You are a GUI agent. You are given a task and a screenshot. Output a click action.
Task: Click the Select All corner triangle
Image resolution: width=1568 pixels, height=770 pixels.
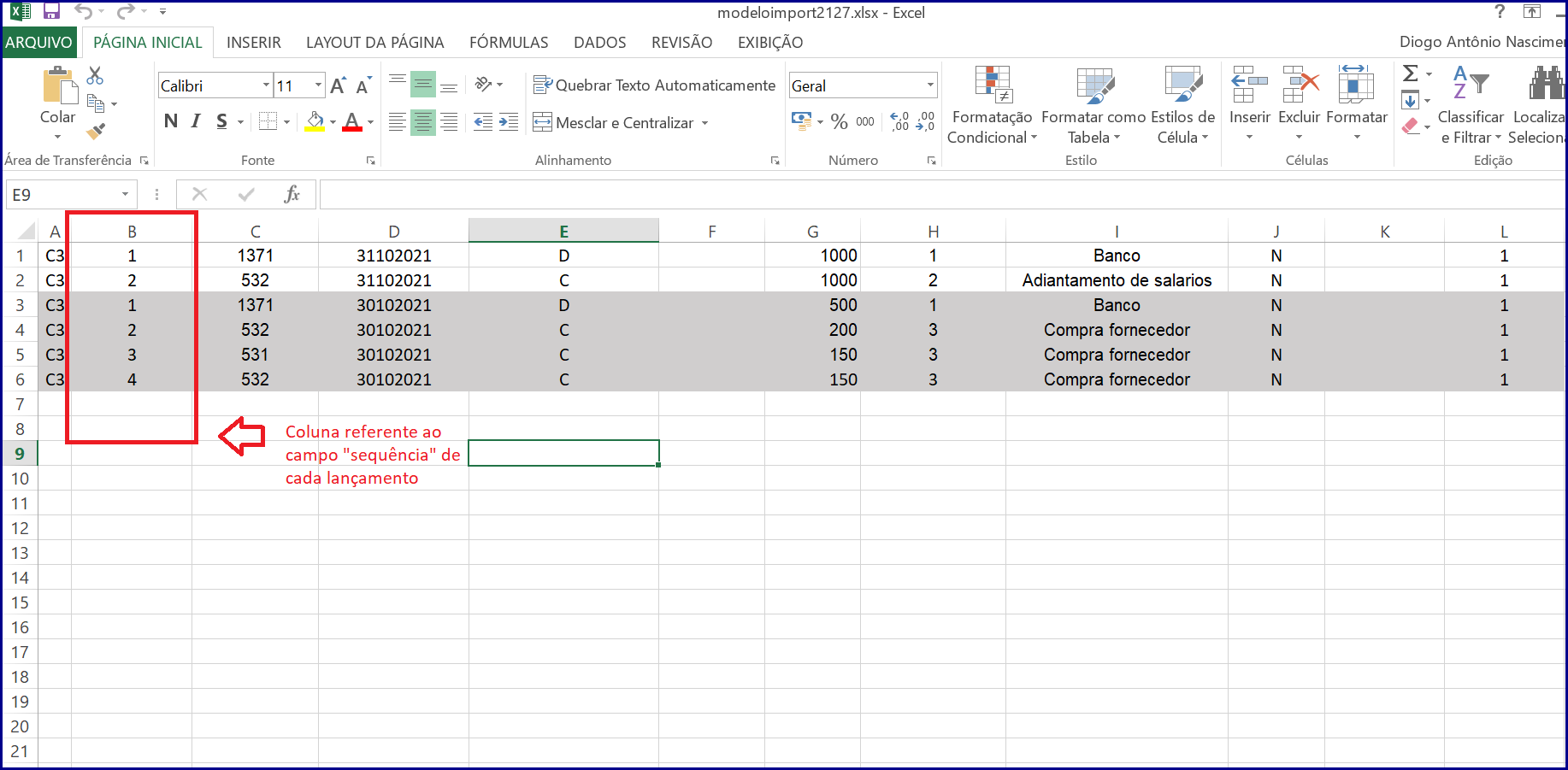[x=27, y=231]
